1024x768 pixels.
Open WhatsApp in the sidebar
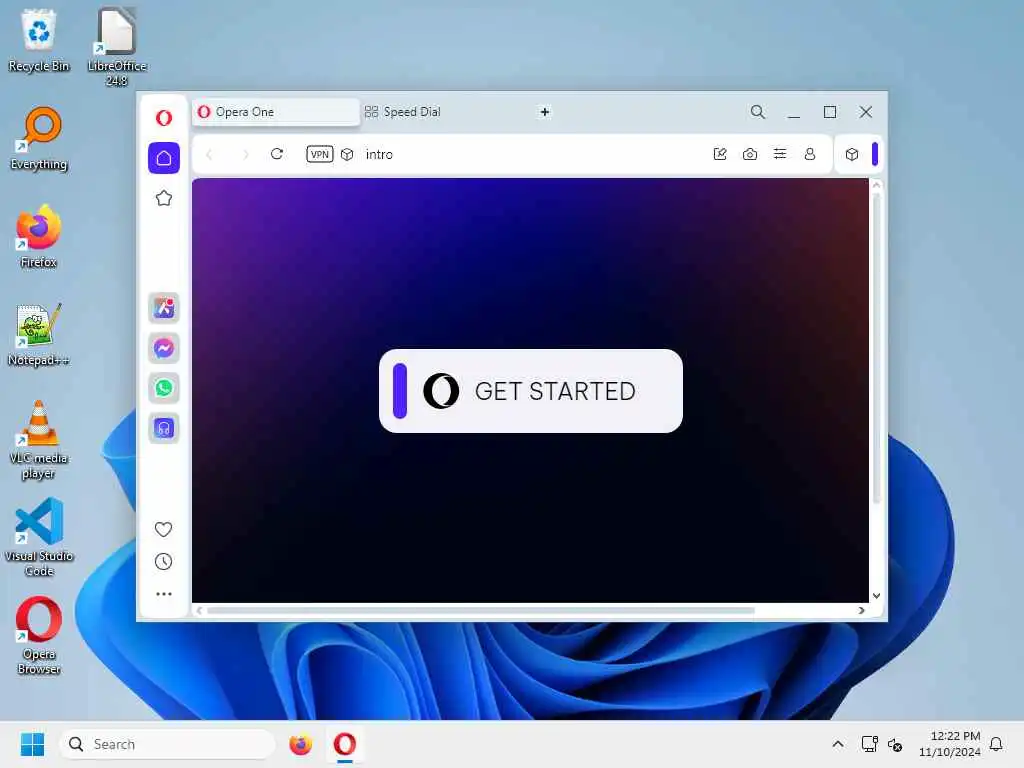point(164,388)
